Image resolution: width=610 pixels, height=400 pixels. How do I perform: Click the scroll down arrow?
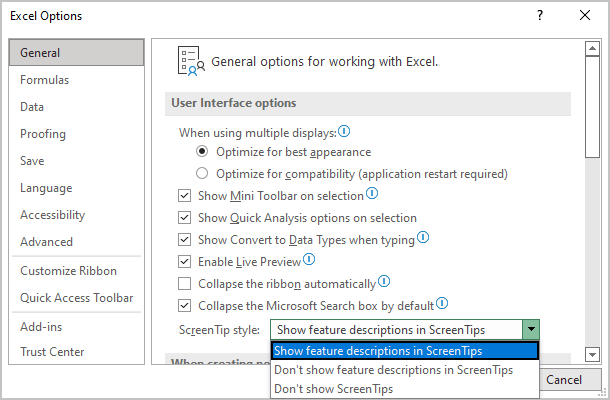tap(592, 354)
